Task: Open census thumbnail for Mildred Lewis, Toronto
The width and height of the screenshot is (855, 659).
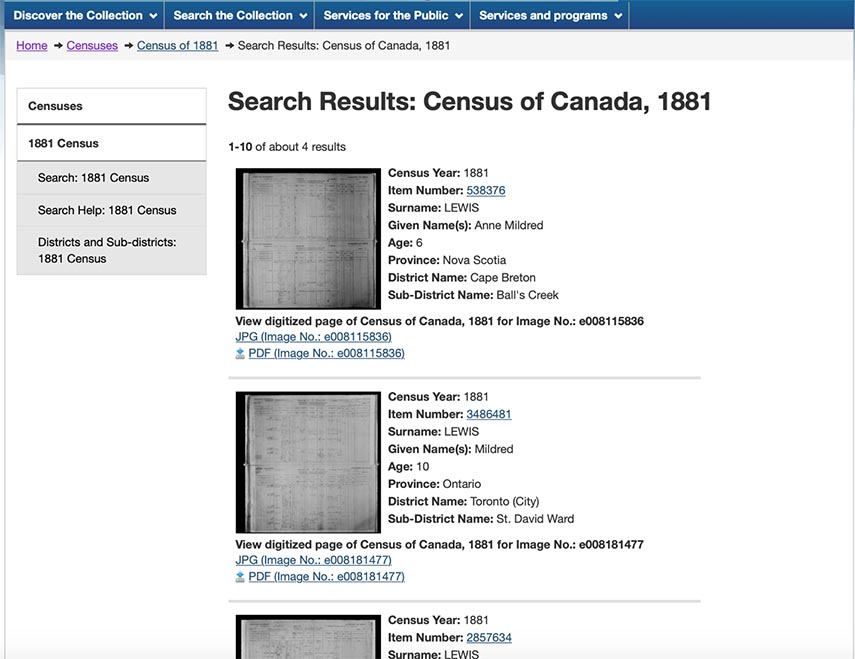Action: [x=308, y=462]
